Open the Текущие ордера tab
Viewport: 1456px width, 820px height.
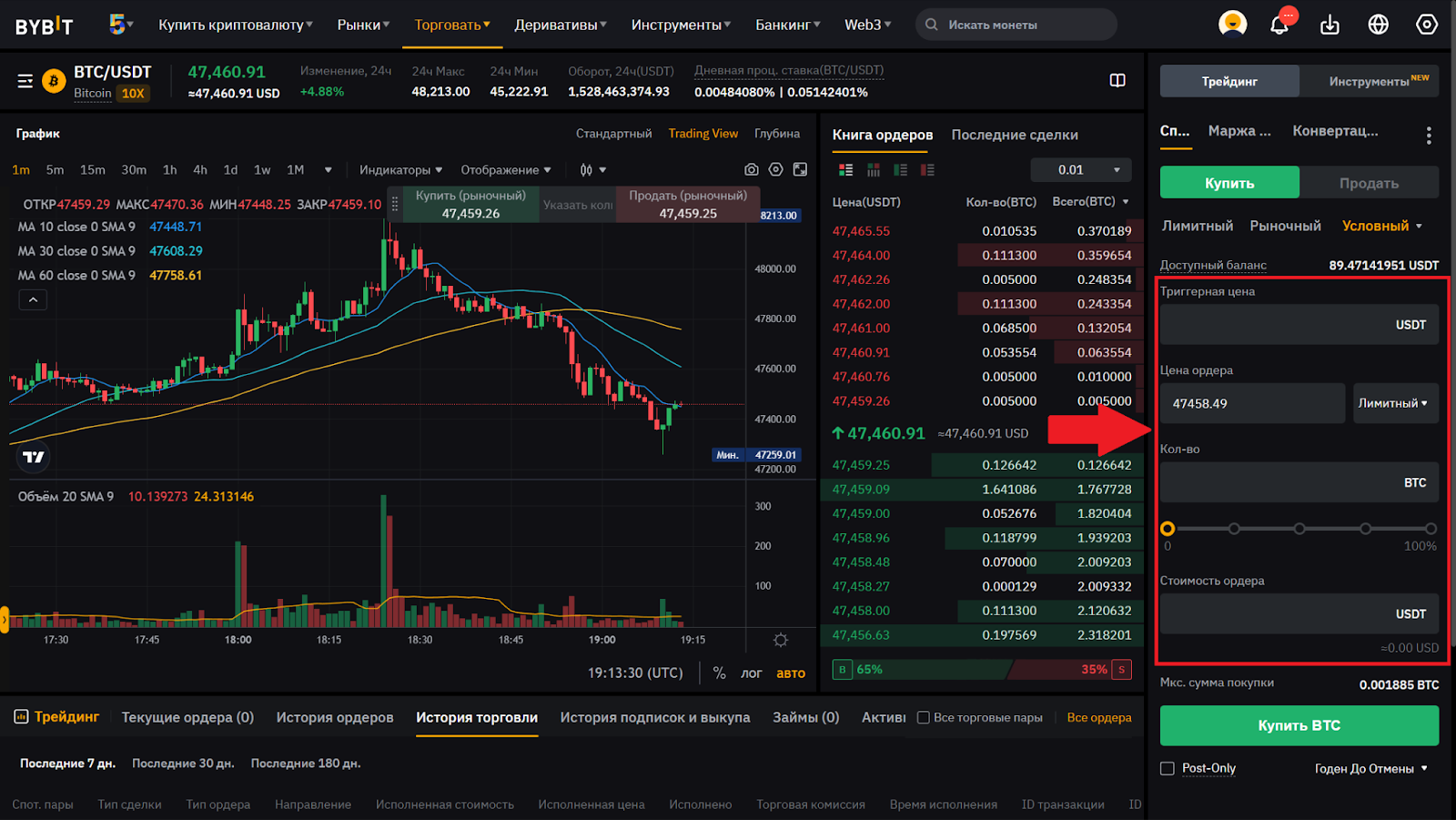click(187, 717)
